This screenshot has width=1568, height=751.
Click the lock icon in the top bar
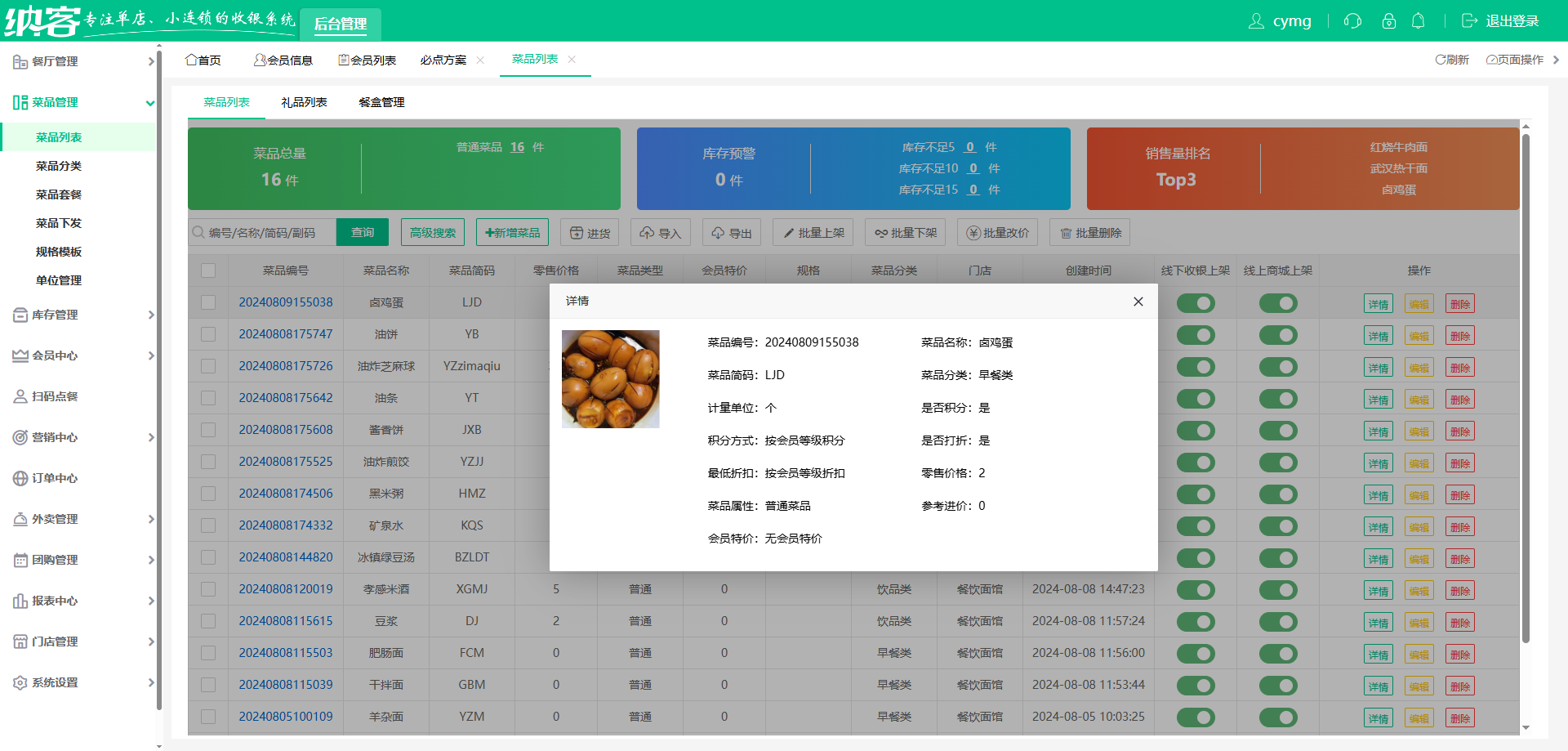1388,21
